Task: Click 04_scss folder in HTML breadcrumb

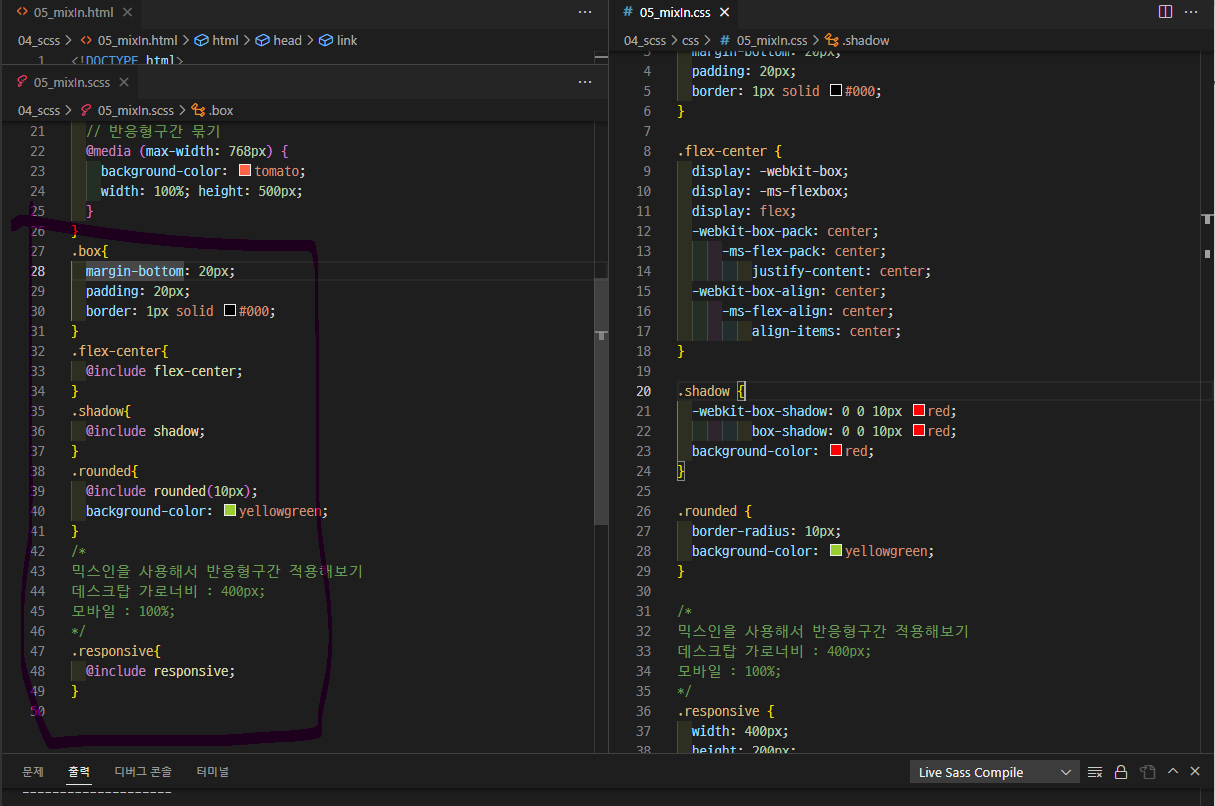Action: click(40, 41)
